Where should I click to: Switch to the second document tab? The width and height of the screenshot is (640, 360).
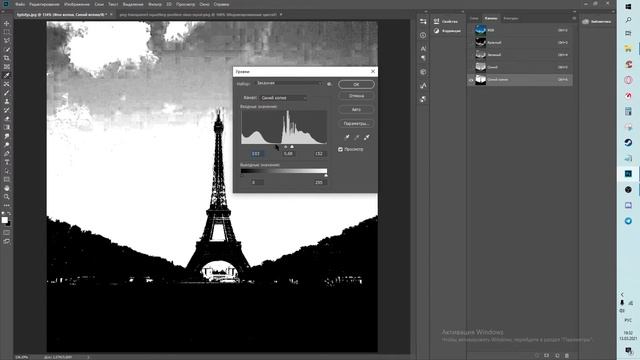click(198, 15)
